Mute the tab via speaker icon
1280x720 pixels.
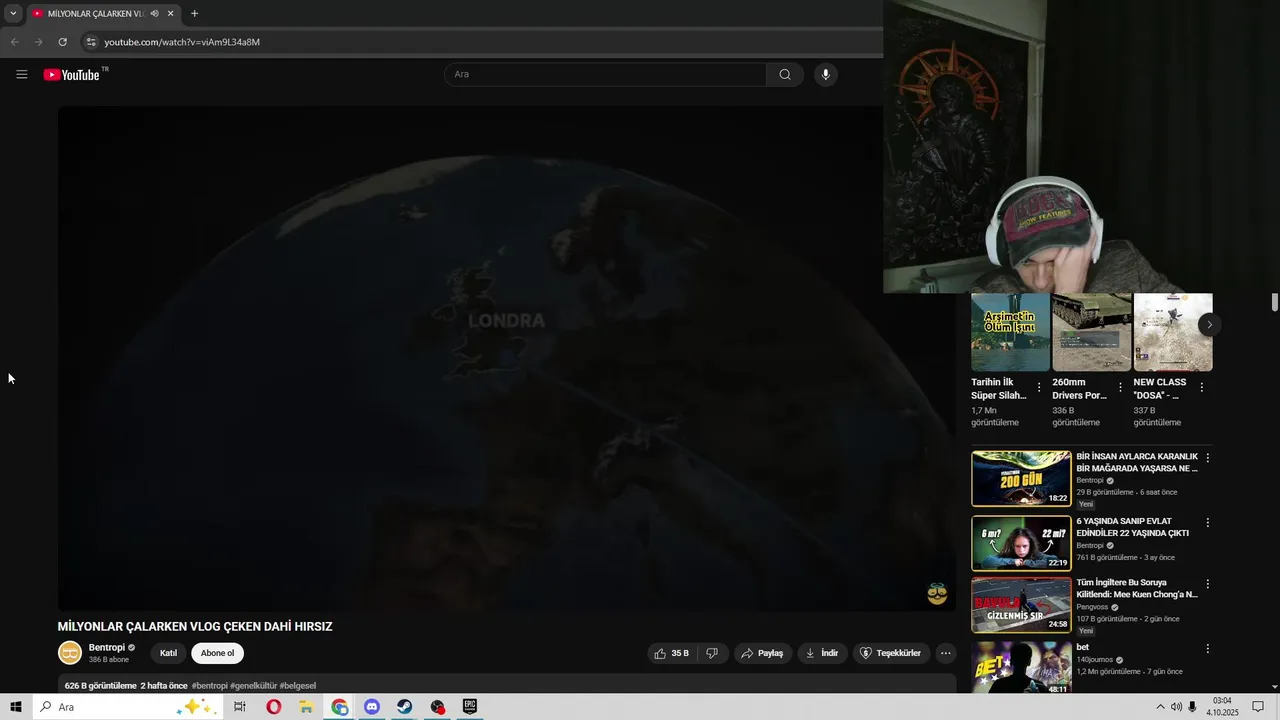click(x=154, y=14)
